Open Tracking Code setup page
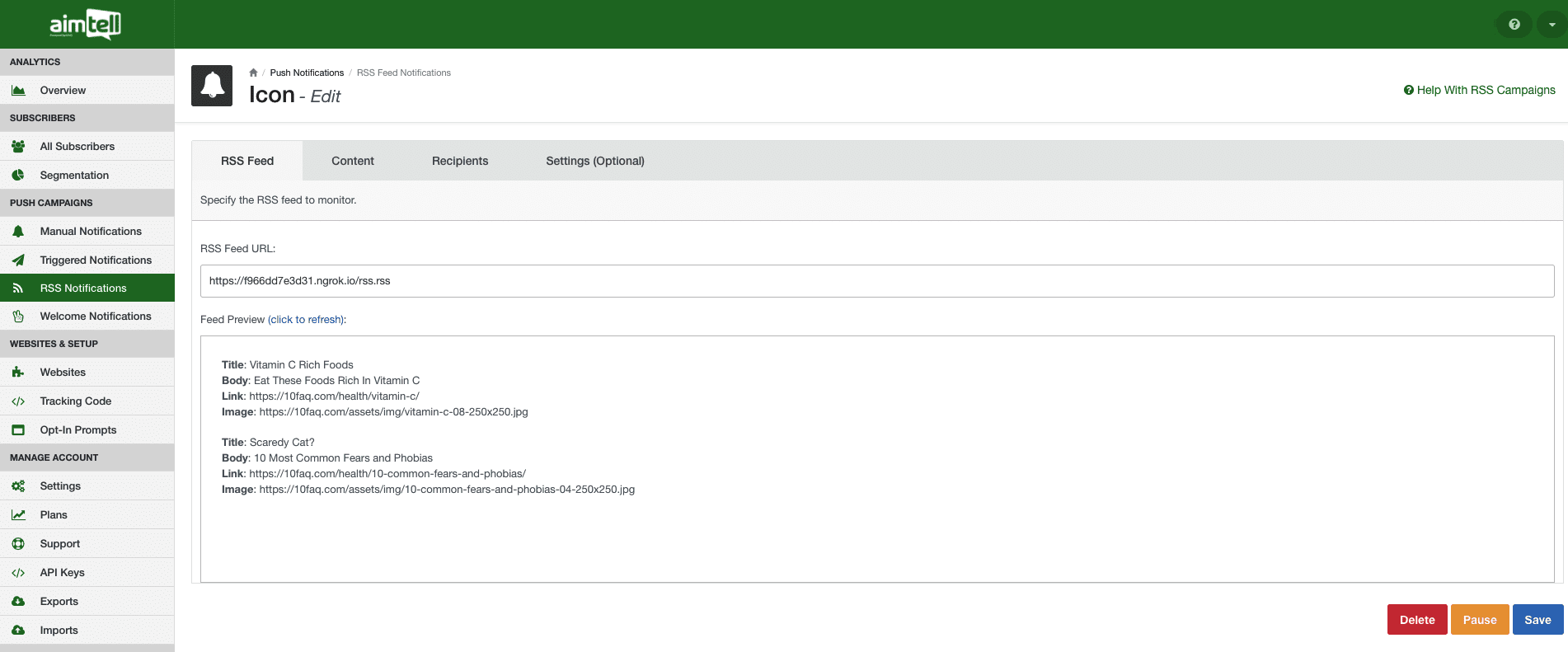This screenshot has width=1568, height=652. (76, 401)
